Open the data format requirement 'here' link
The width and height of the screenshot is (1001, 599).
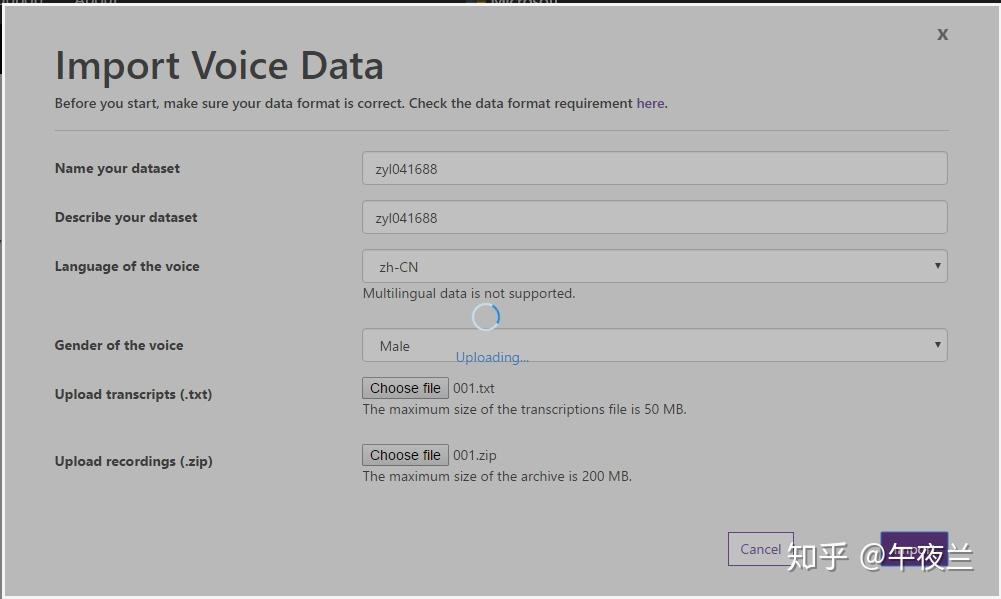(650, 103)
